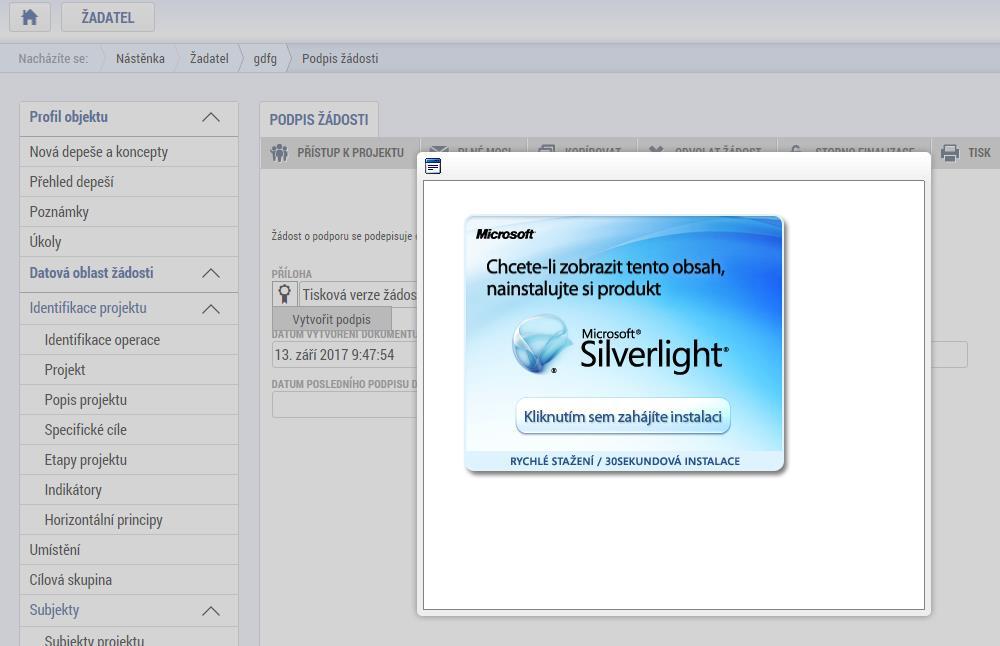
Task: Collapse the Subjekty section chevron
Action: tap(210, 611)
